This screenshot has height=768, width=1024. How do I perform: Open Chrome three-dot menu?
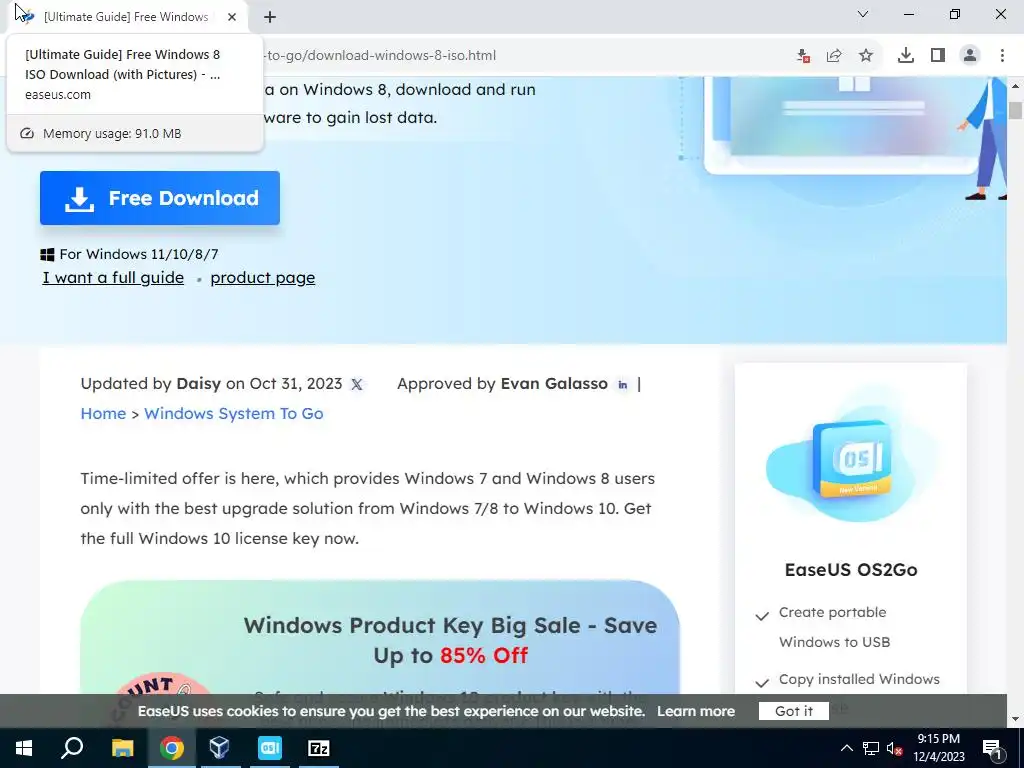(1002, 56)
